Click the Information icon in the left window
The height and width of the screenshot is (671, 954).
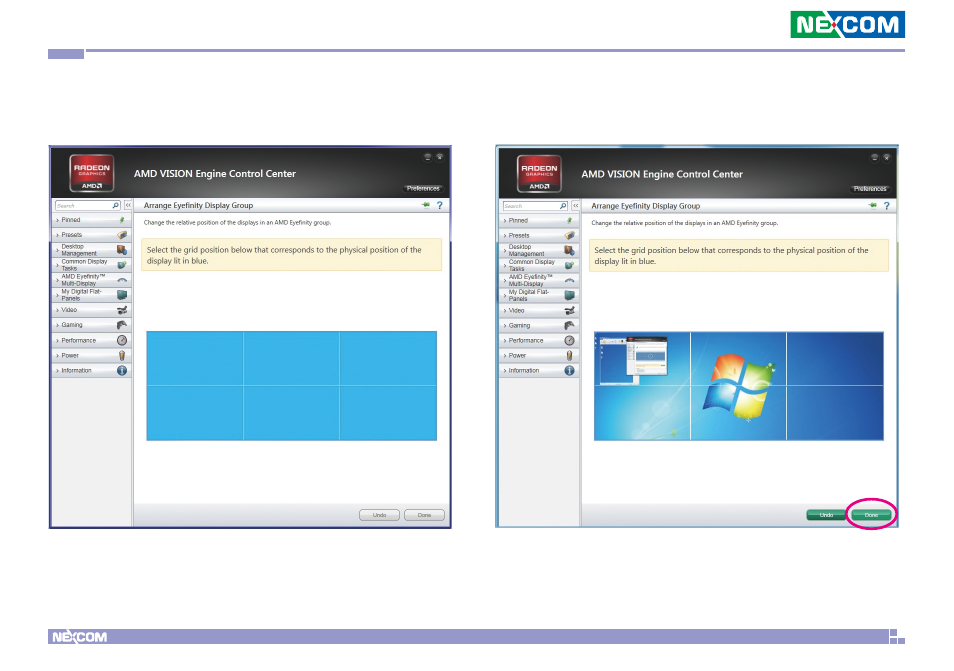point(122,370)
